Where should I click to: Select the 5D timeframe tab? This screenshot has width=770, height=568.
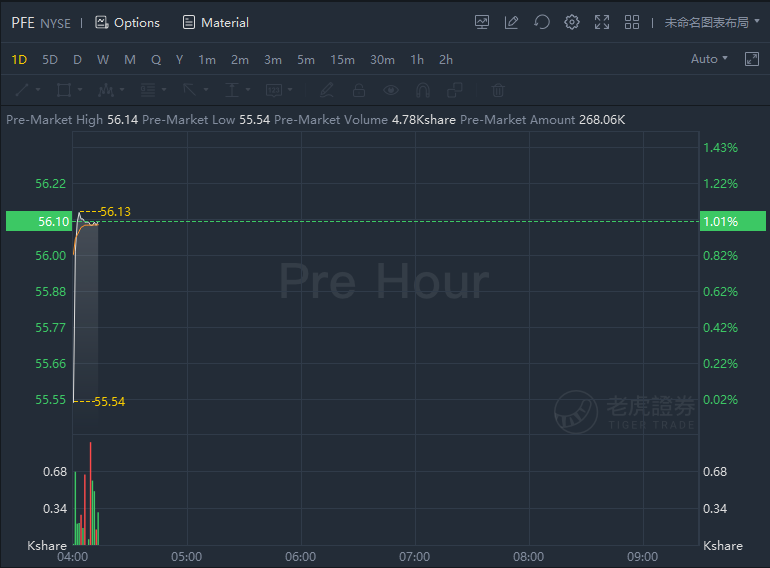(50, 60)
